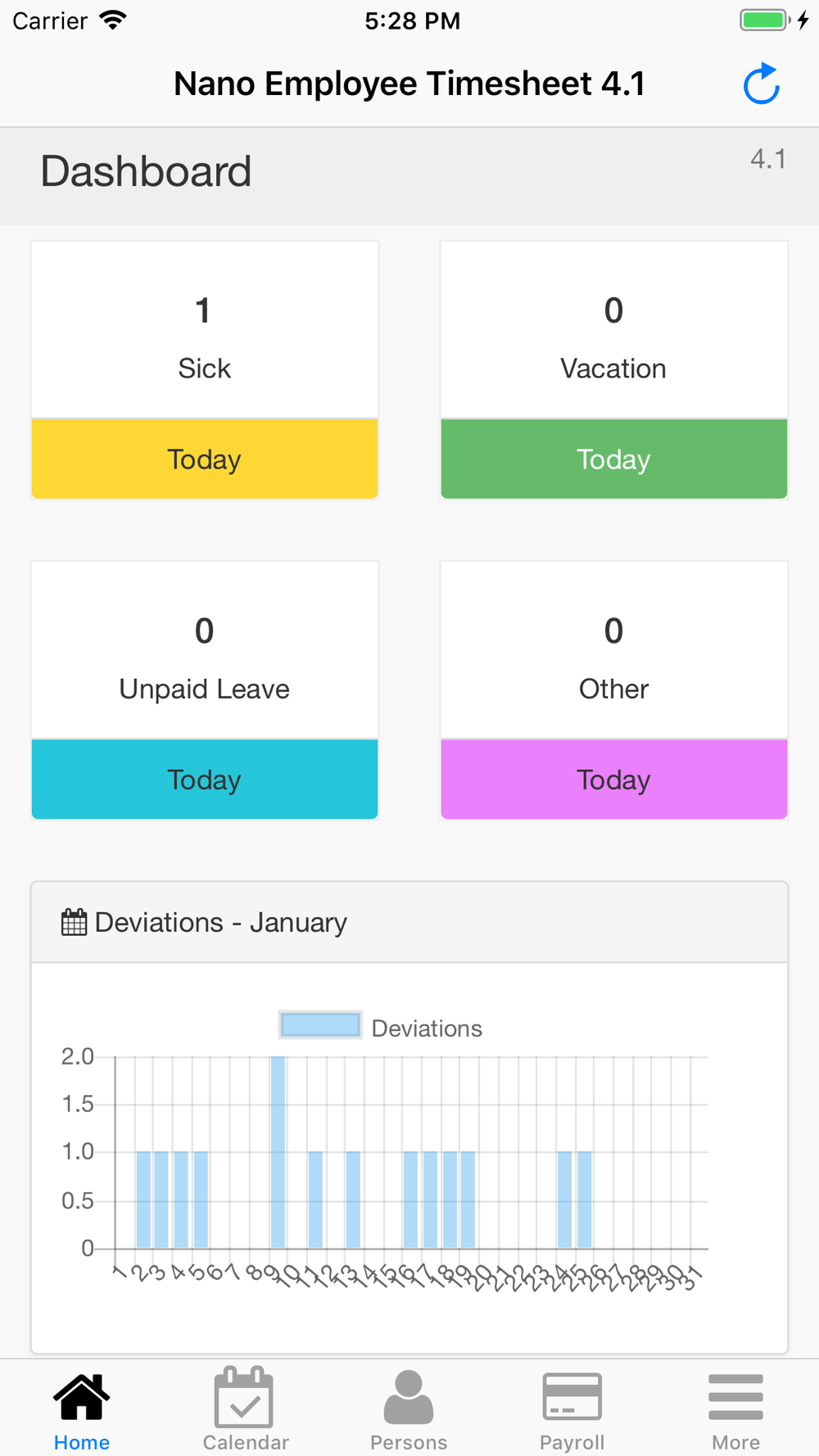The height and width of the screenshot is (1456, 819).
Task: Tap the green Vacation Today button
Action: (614, 459)
